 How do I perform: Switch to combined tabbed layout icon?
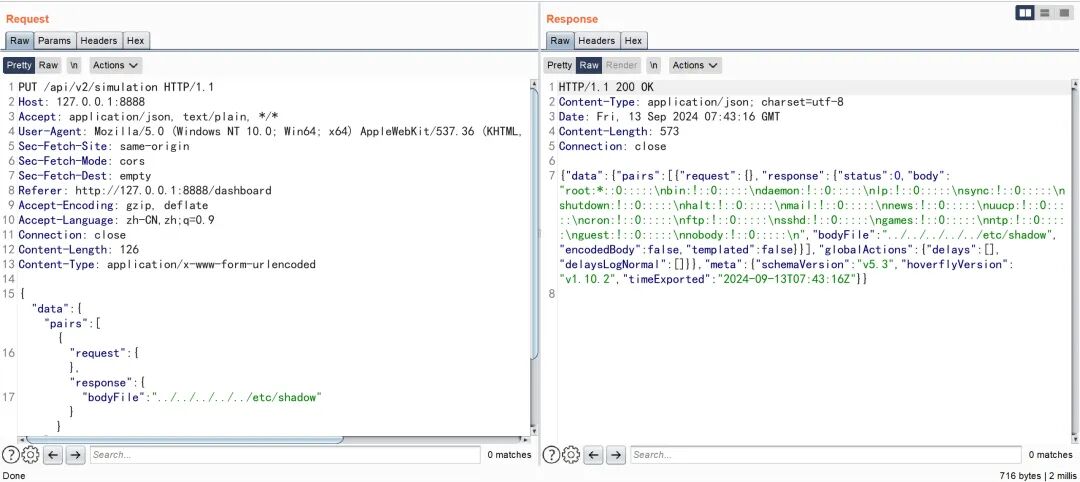point(1064,12)
